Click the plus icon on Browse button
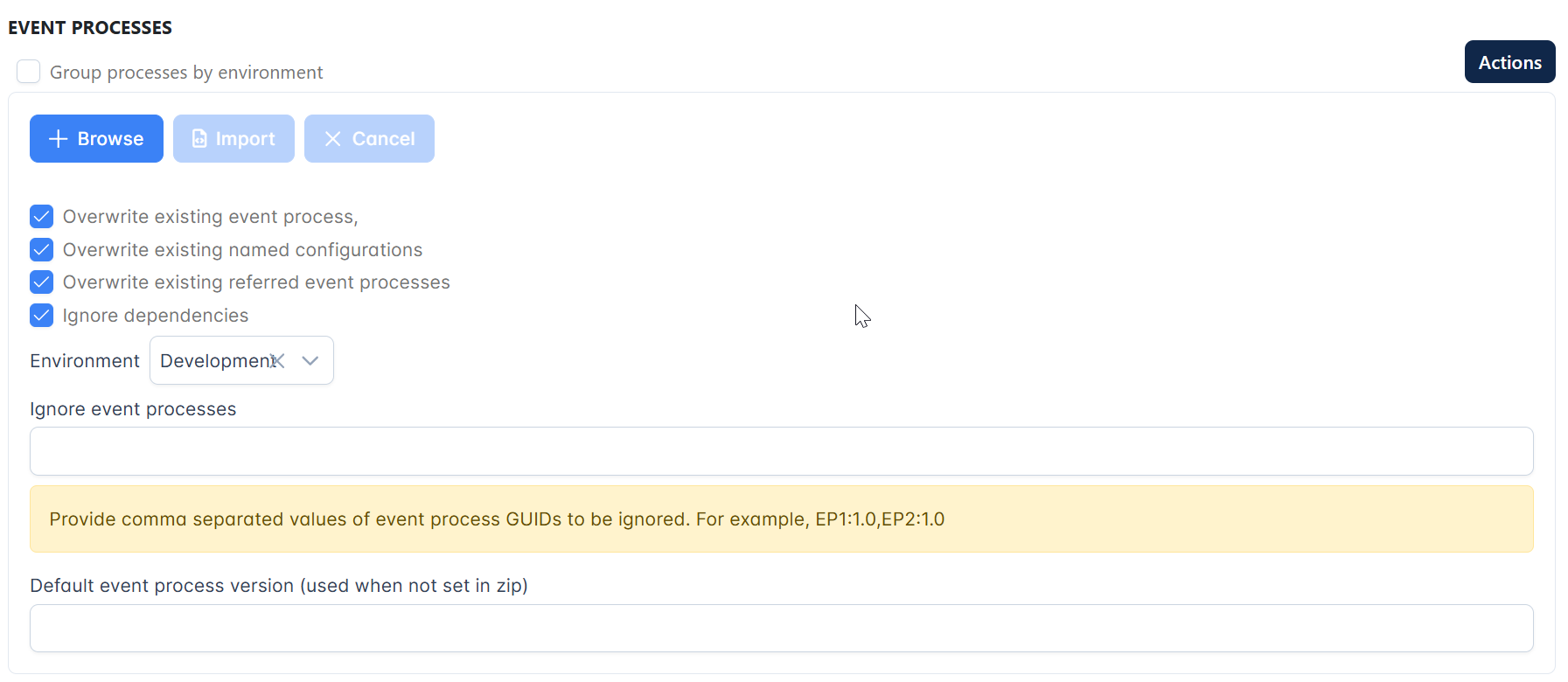This screenshot has width=1568, height=682. 58,139
